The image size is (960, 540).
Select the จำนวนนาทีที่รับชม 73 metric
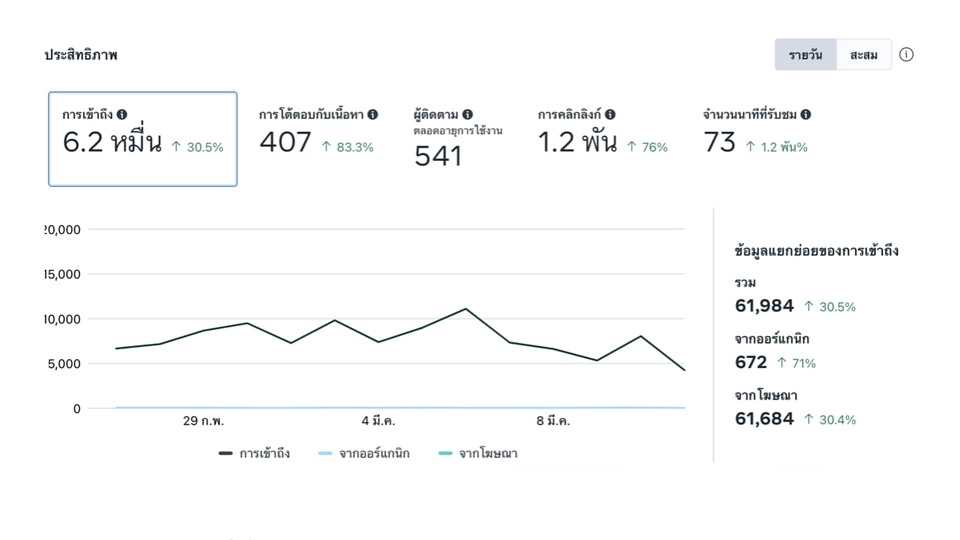757,133
